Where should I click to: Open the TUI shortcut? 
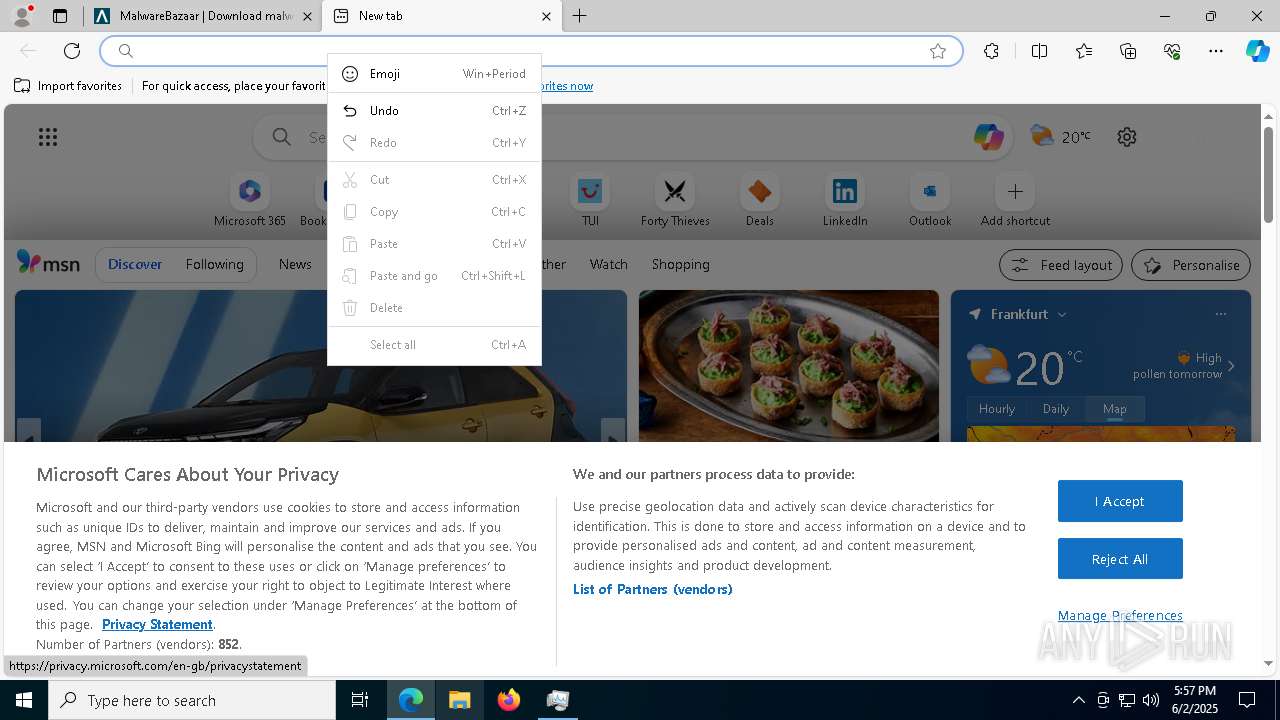point(590,201)
